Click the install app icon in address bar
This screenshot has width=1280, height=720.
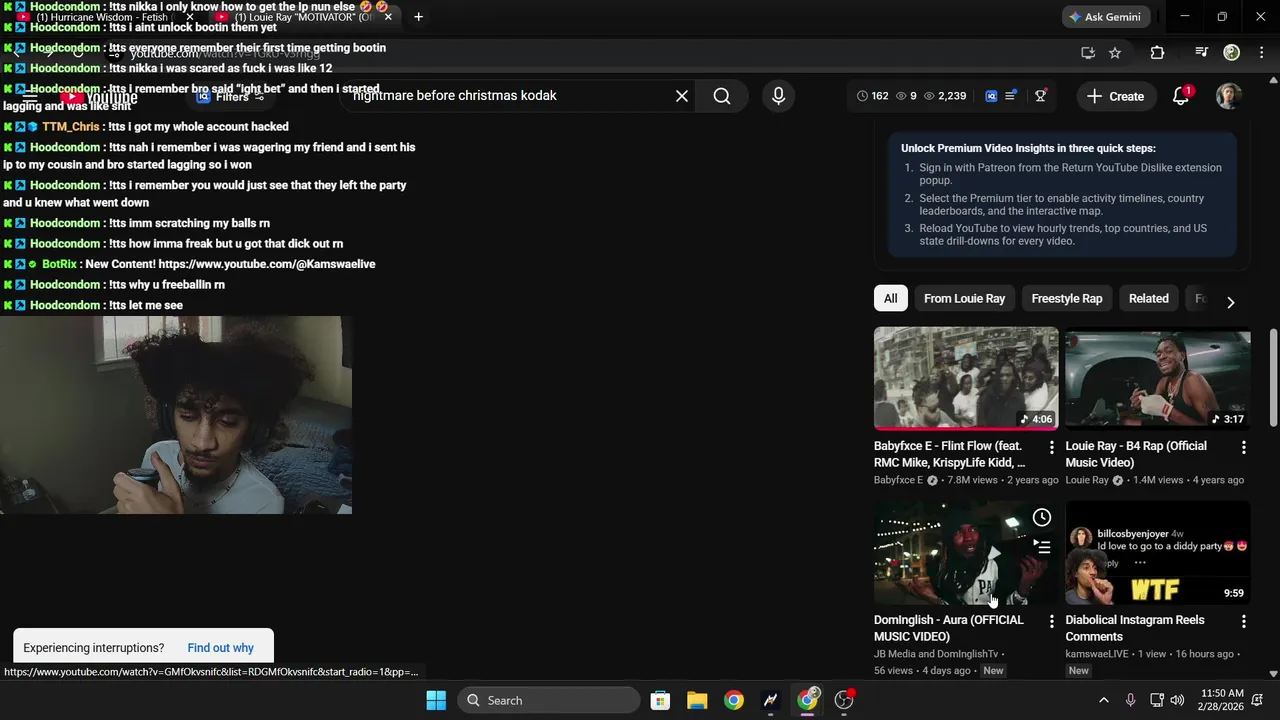coord(1087,53)
